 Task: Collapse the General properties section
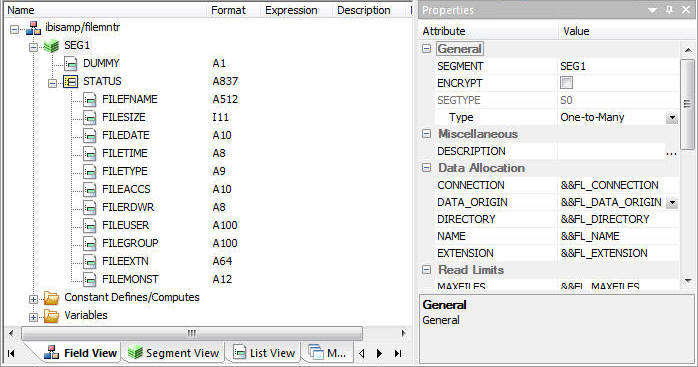pyautogui.click(x=426, y=49)
